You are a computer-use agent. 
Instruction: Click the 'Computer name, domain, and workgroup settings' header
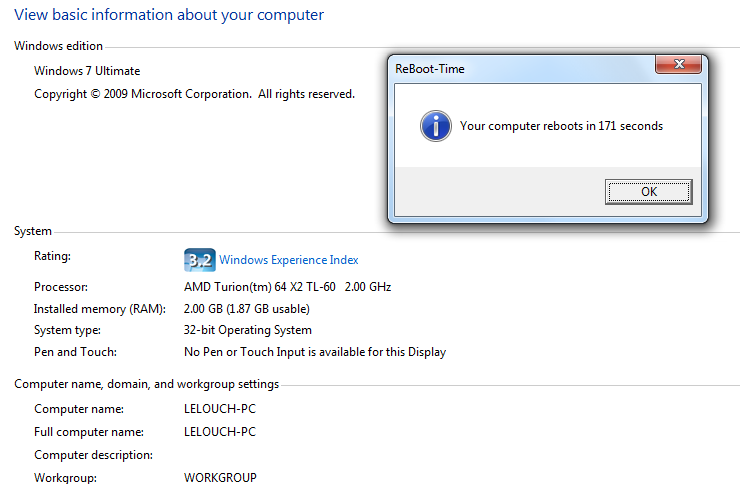[x=146, y=384]
